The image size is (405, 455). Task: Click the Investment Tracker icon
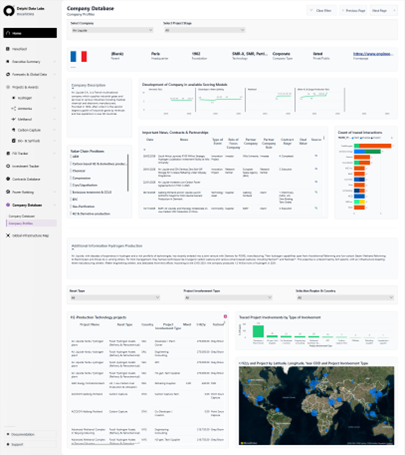(8, 166)
